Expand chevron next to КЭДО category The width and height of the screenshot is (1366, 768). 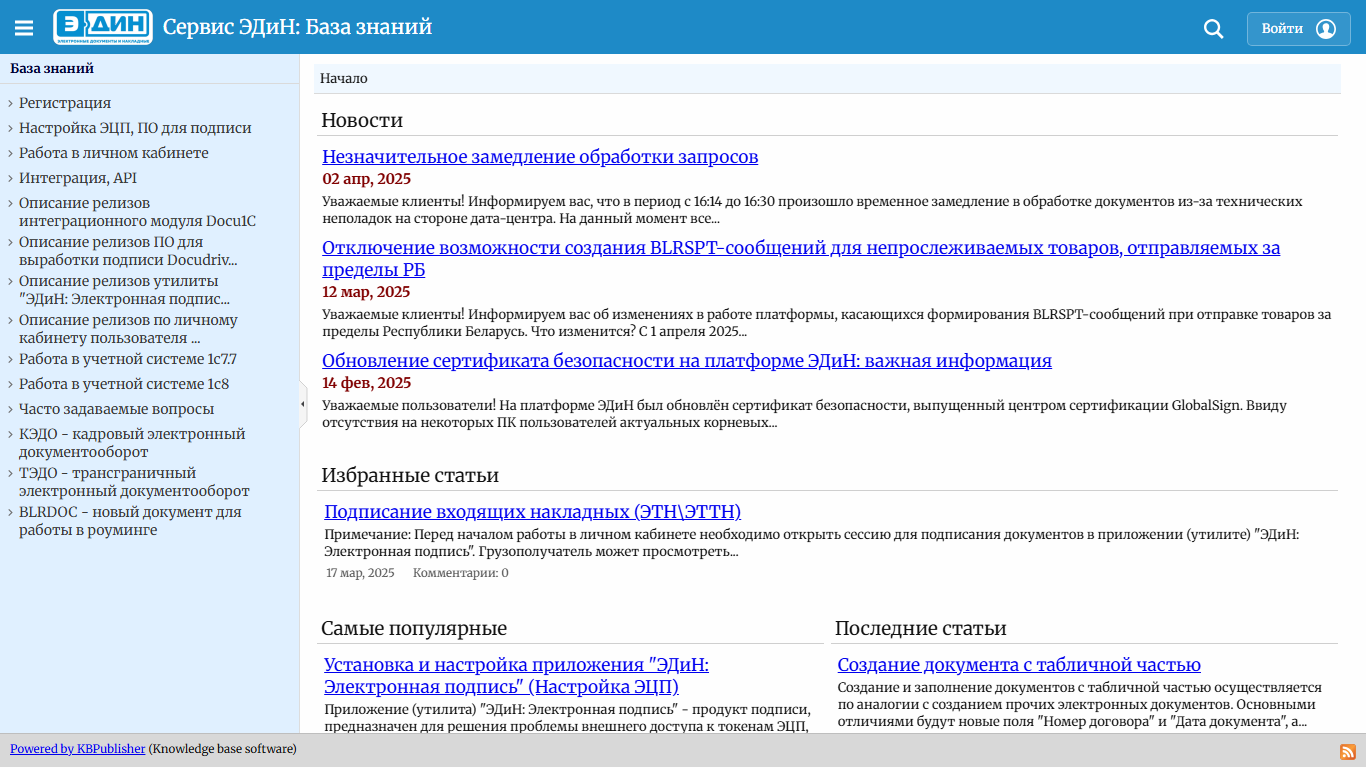click(x=10, y=434)
